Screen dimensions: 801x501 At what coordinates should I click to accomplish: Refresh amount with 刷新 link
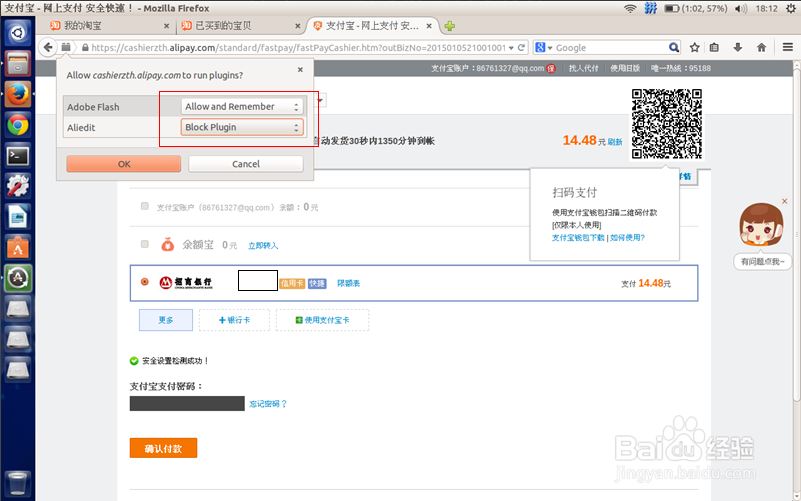[615, 142]
